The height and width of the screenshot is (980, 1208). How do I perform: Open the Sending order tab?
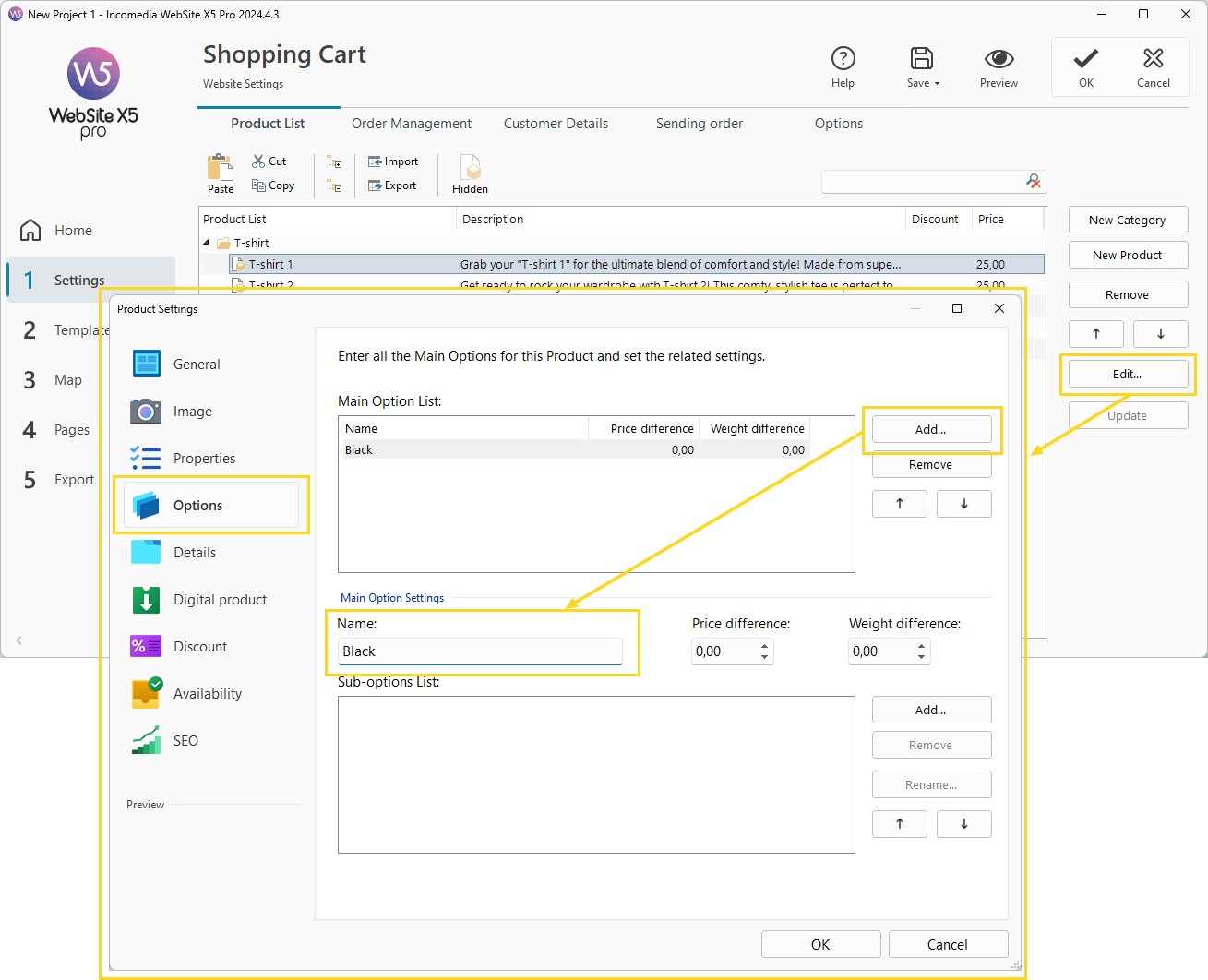point(700,124)
